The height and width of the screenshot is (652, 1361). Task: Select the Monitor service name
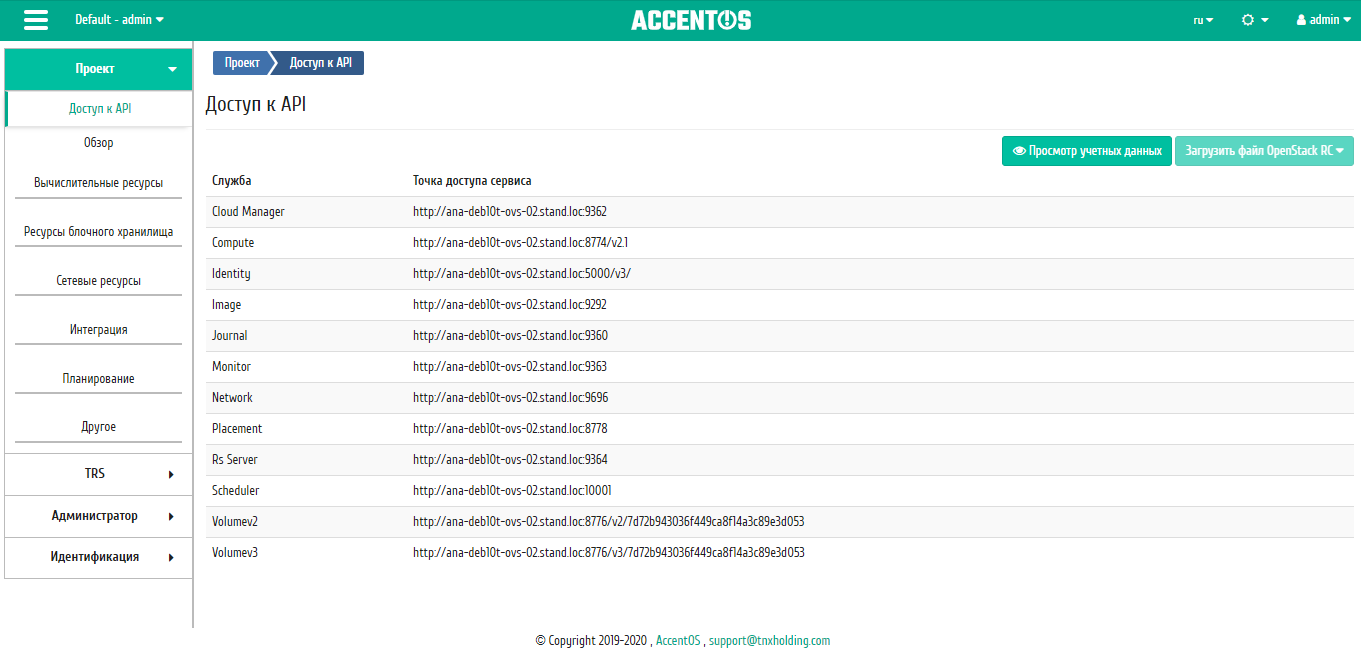coord(231,367)
